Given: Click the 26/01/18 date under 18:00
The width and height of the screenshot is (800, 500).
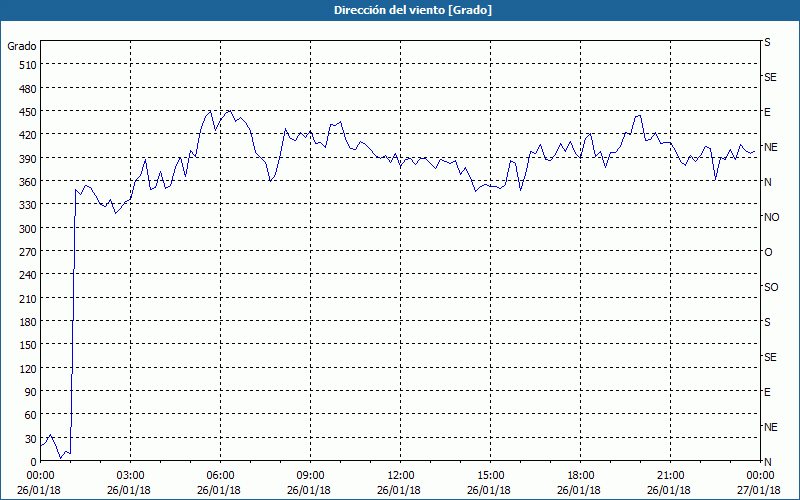Looking at the screenshot, I should [579, 490].
